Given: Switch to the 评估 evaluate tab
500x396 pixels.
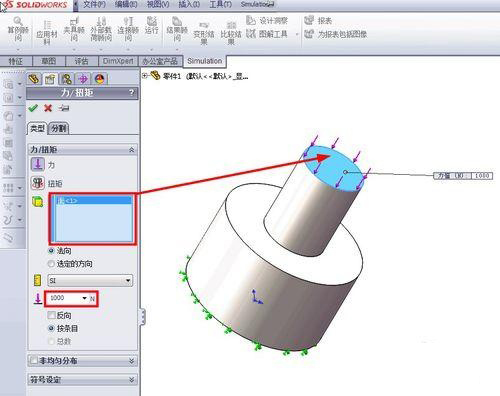Looking at the screenshot, I should (82, 61).
